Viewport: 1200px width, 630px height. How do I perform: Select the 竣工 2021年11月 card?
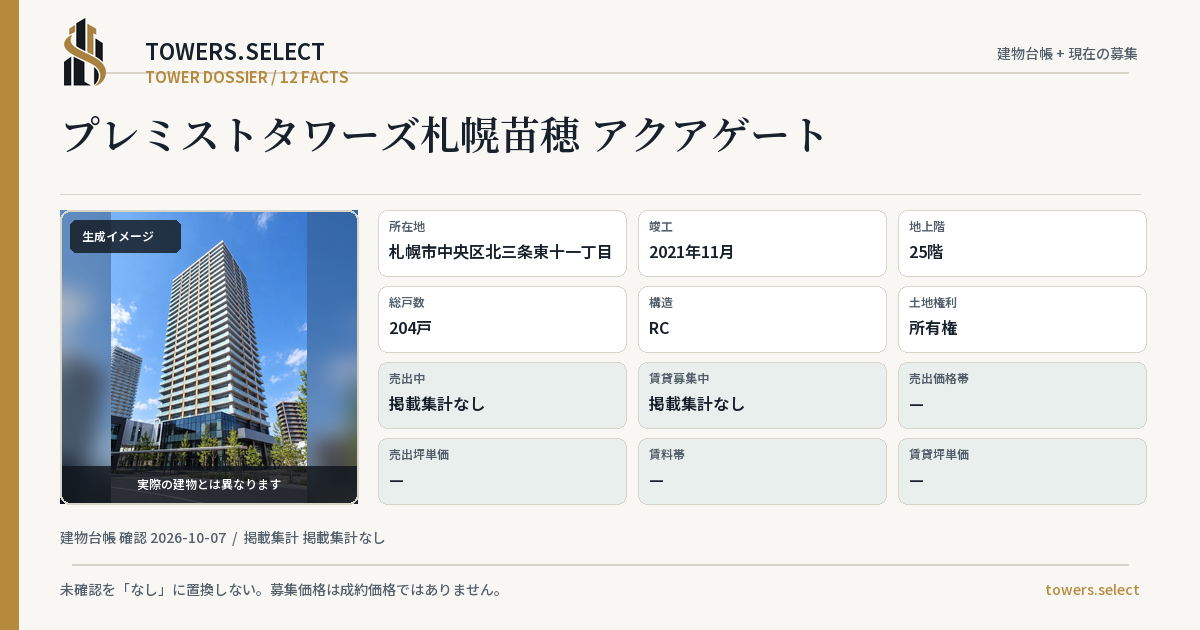[762, 243]
